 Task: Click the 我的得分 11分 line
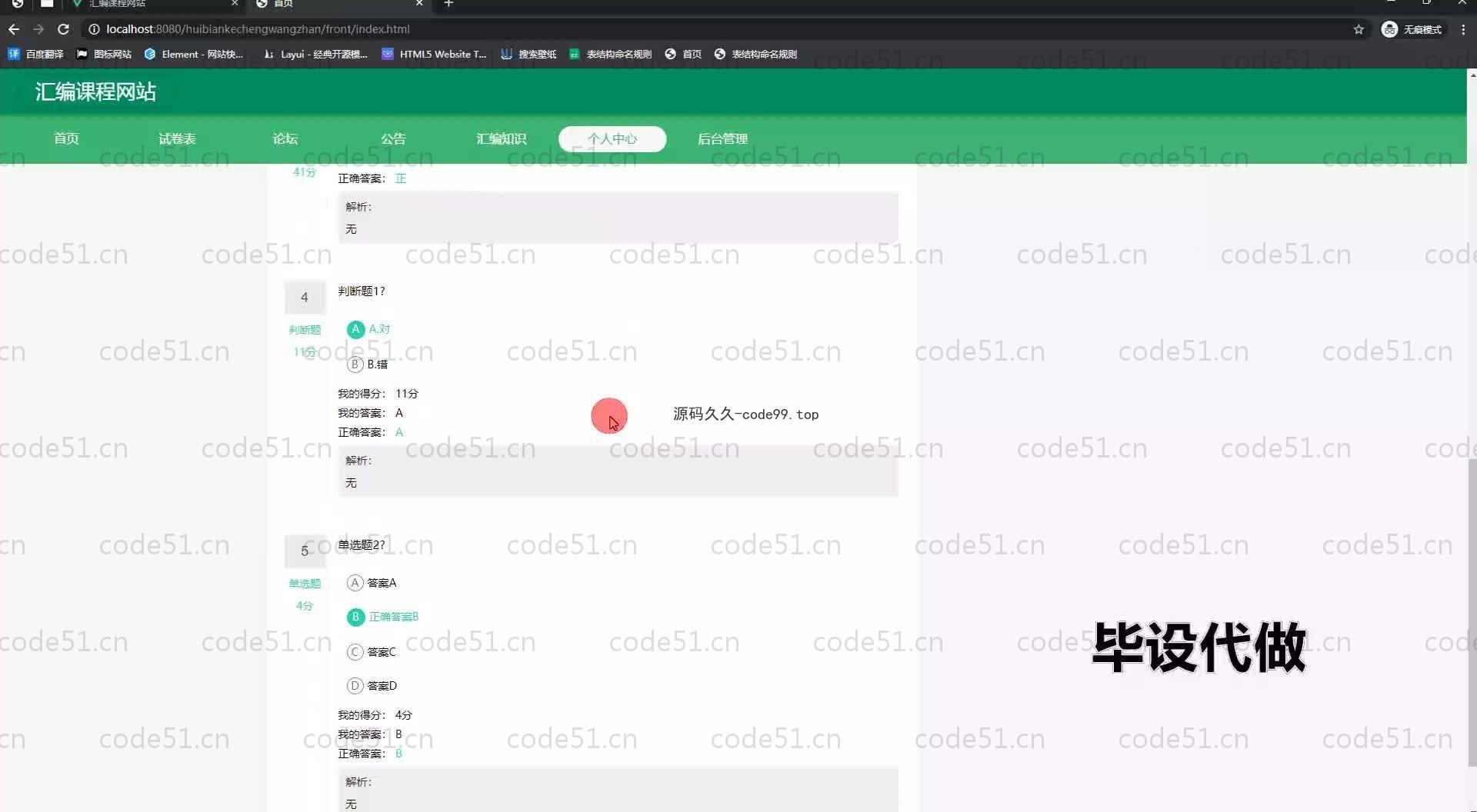point(378,394)
